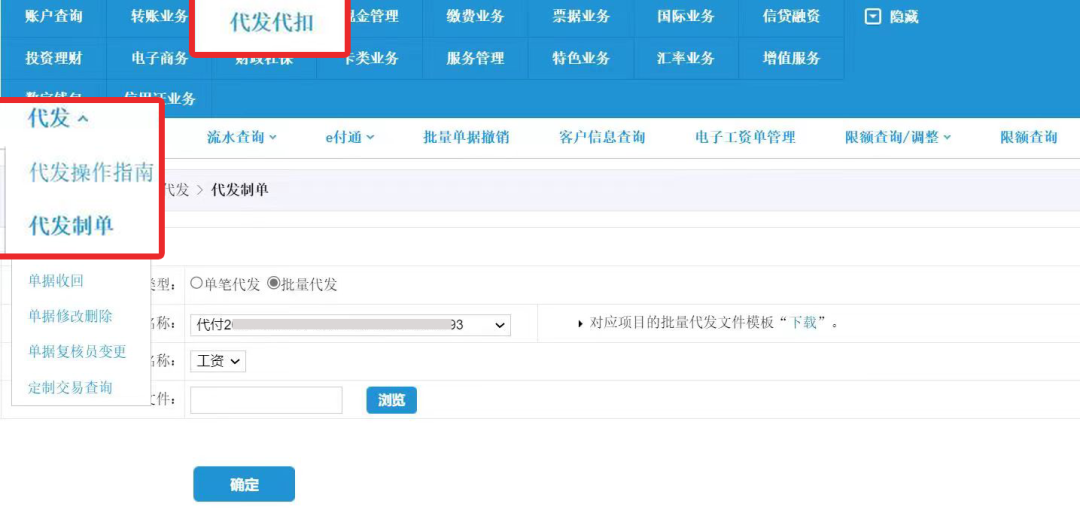
Task: Open 电子工资单管理
Action: tap(745, 138)
